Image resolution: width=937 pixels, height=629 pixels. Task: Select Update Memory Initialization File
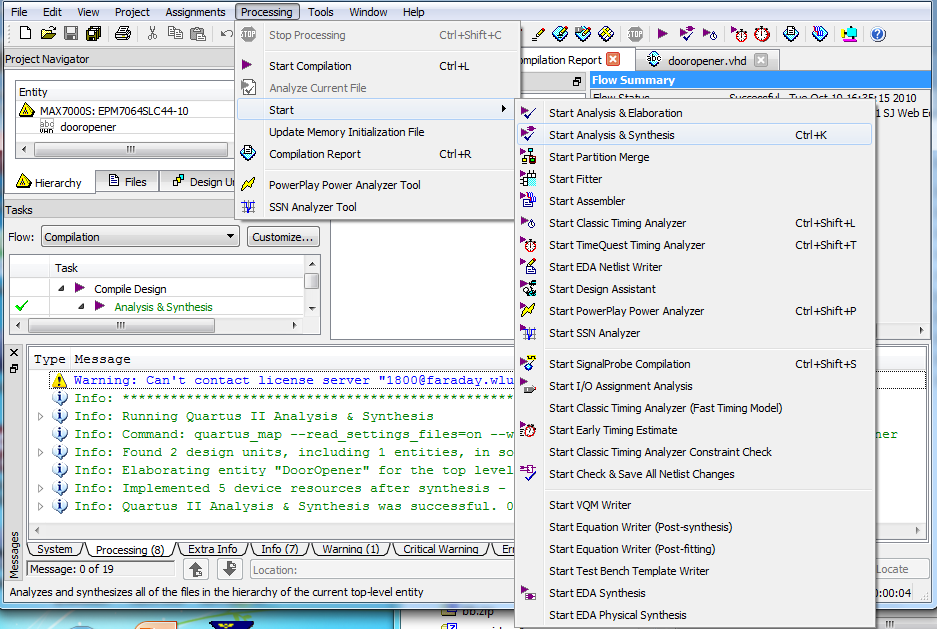pos(376,132)
